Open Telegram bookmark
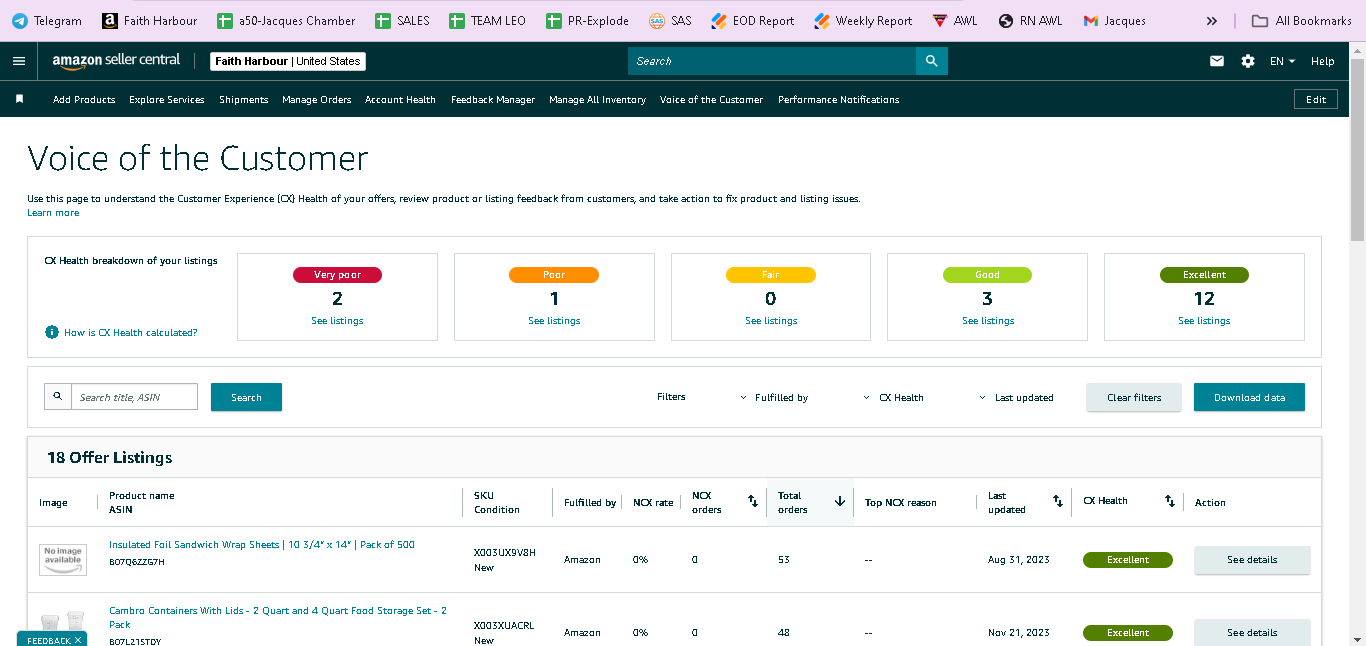 (47, 20)
